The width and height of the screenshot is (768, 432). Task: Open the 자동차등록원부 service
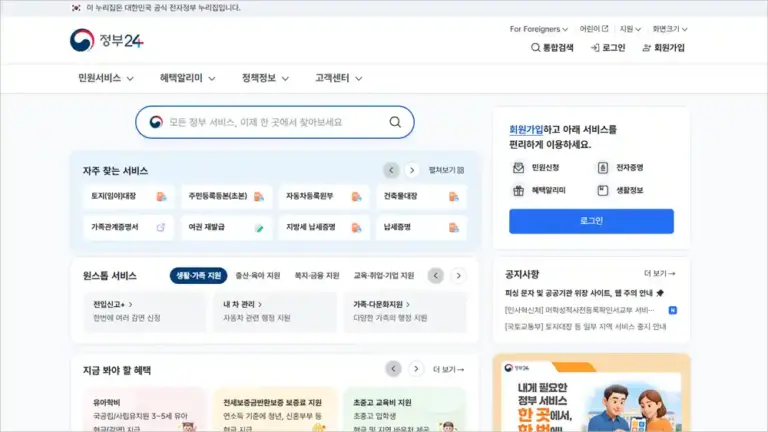pyautogui.click(x=324, y=196)
